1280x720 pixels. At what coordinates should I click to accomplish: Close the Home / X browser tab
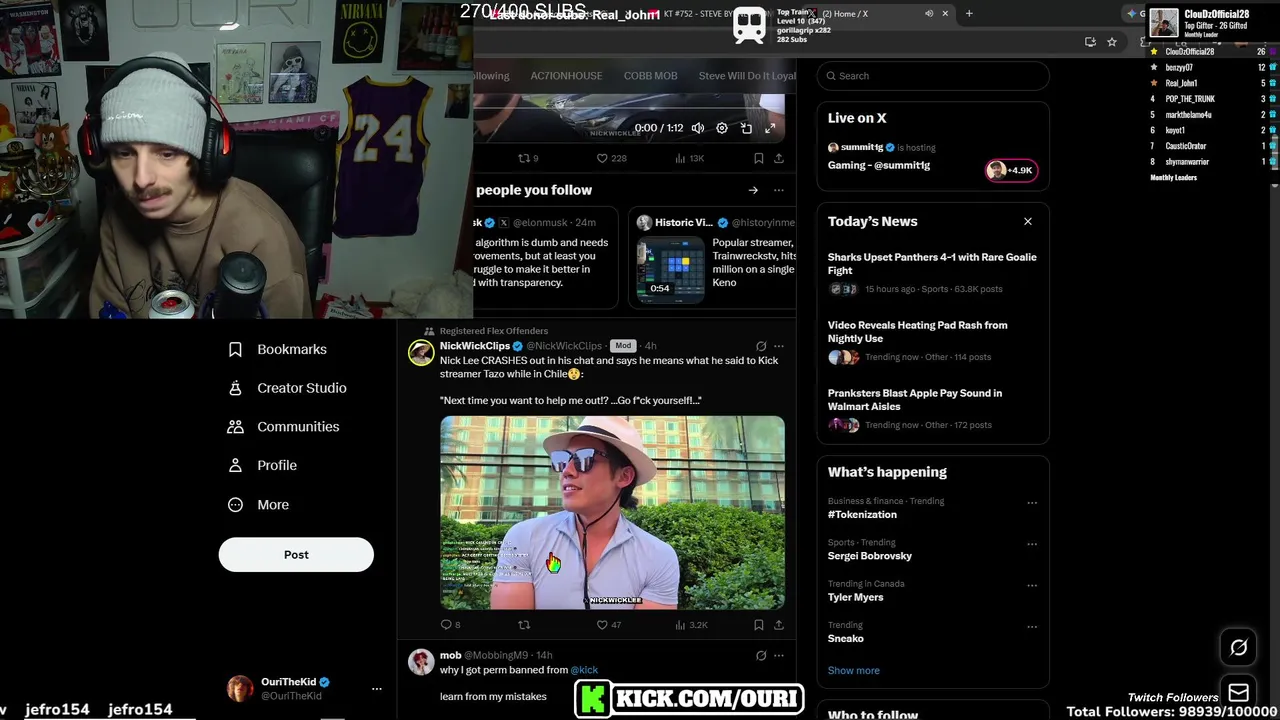pyautogui.click(x=945, y=14)
